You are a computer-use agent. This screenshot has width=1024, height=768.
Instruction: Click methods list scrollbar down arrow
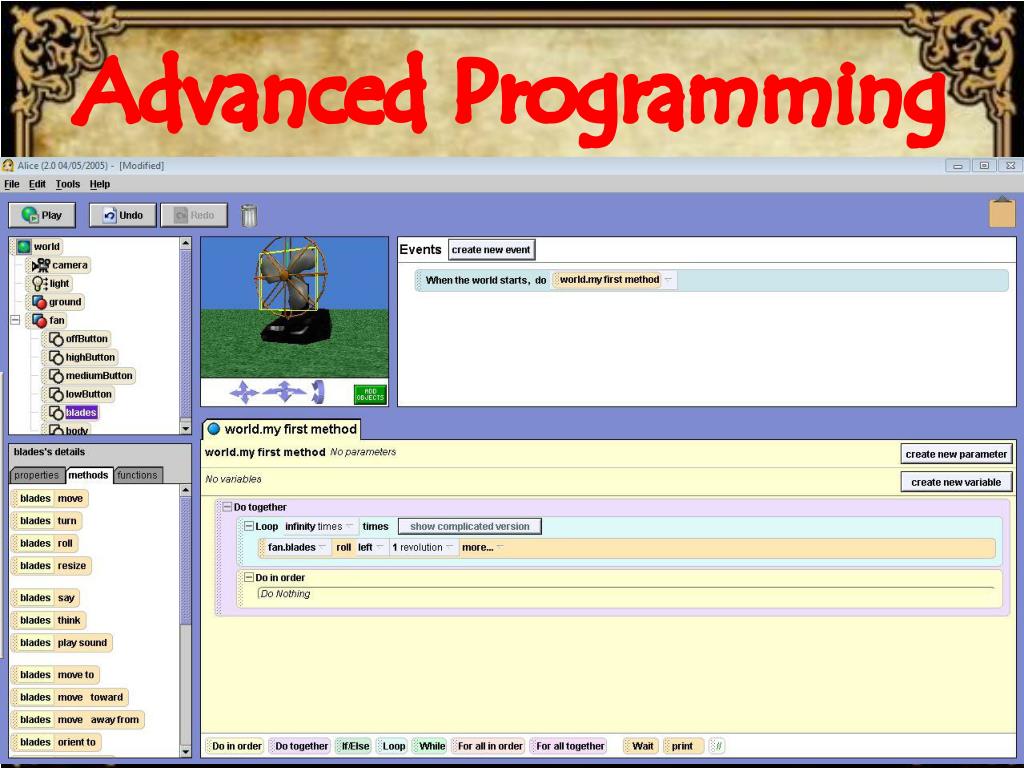pyautogui.click(x=185, y=752)
